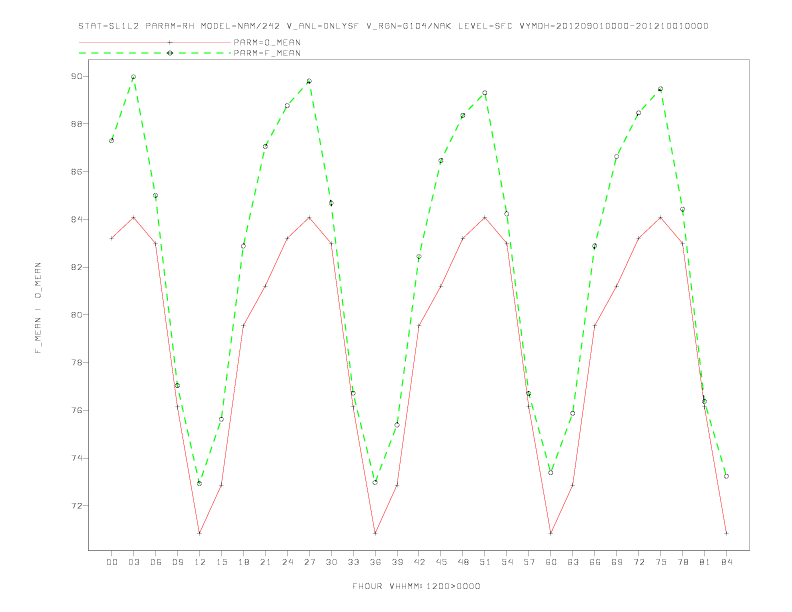Click the y-axis tick label 90
This screenshot has height=612, width=792.
pos(76,76)
